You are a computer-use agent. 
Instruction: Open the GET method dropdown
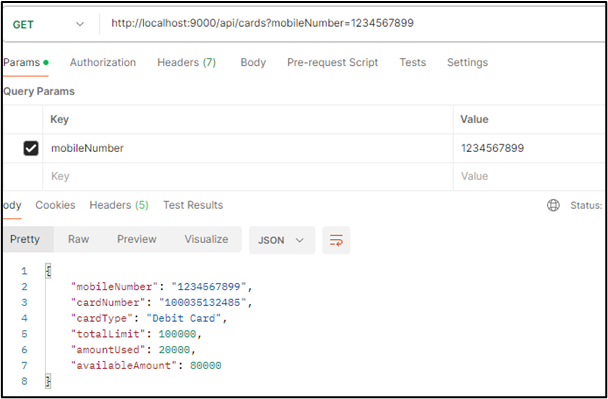pyautogui.click(x=48, y=24)
